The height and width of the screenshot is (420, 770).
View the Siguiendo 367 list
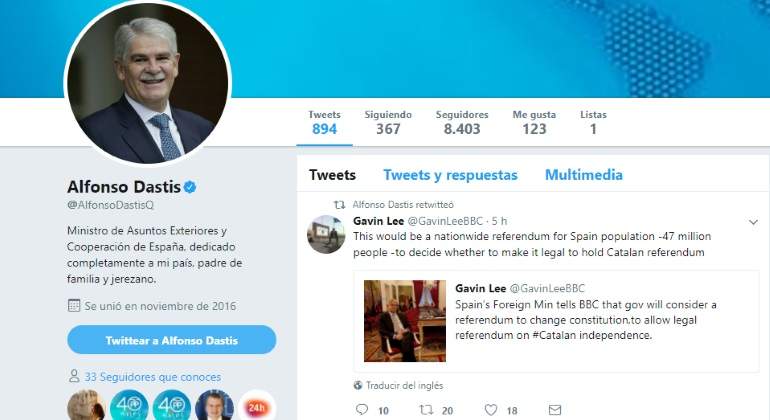pyautogui.click(x=388, y=122)
